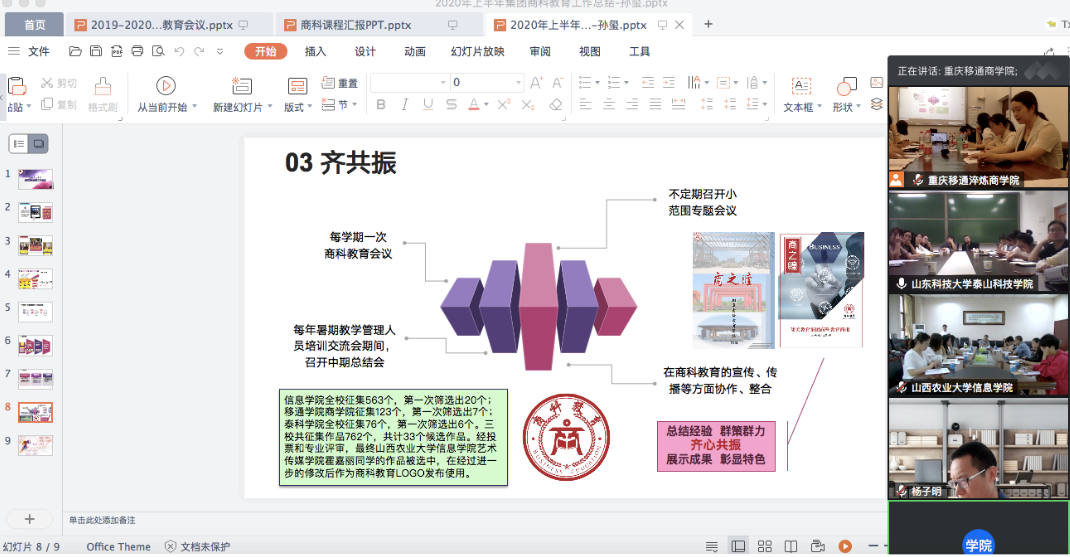Open the font size dropdown
The height and width of the screenshot is (557, 1070).
(518, 83)
